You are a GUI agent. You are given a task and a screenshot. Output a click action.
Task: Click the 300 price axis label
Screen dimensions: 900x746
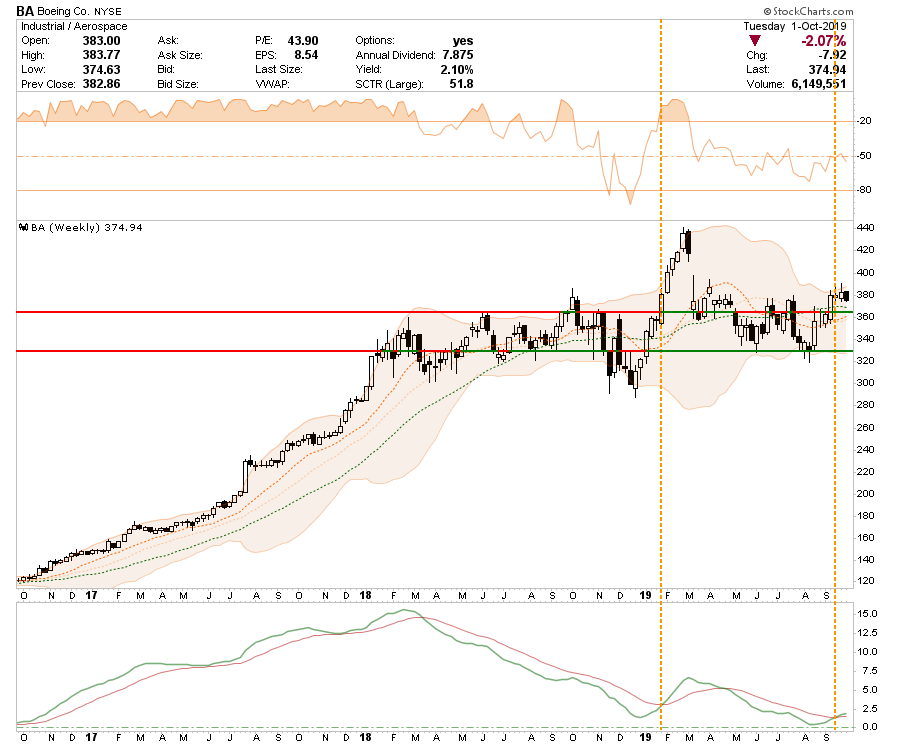tap(866, 383)
